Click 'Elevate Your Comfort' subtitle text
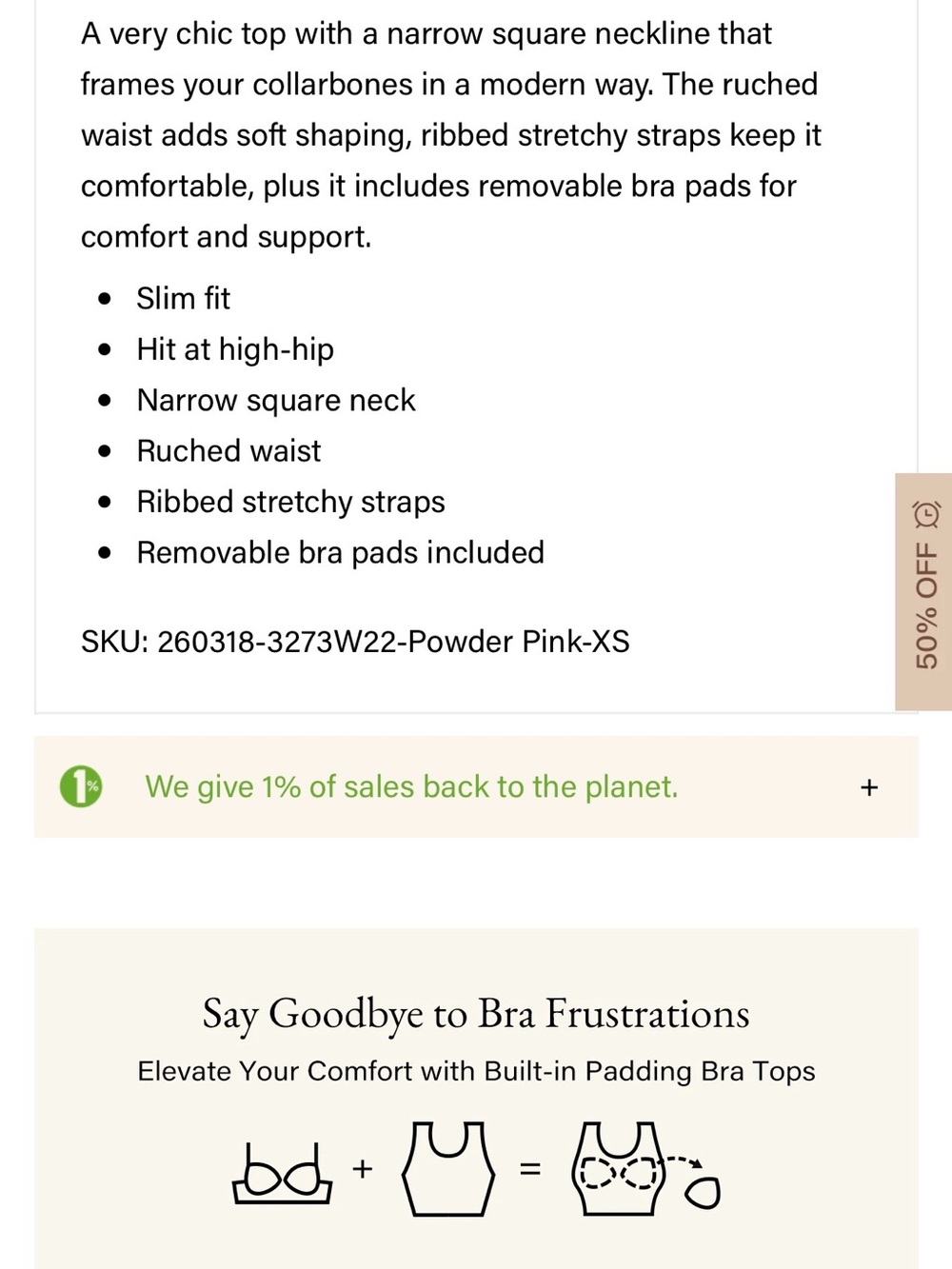The width and height of the screenshot is (952, 1269). pos(476,1071)
